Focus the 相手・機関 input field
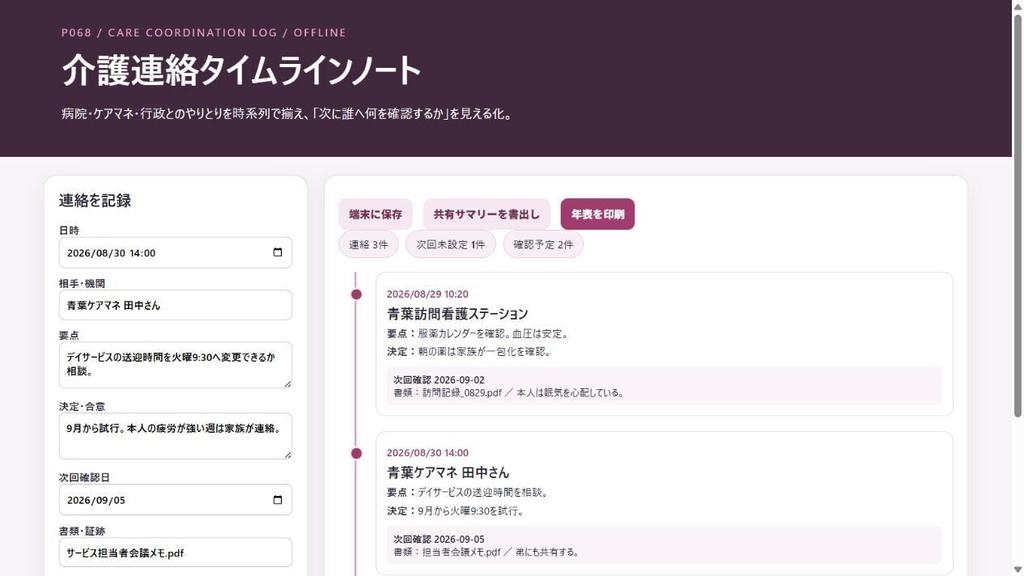 176,305
